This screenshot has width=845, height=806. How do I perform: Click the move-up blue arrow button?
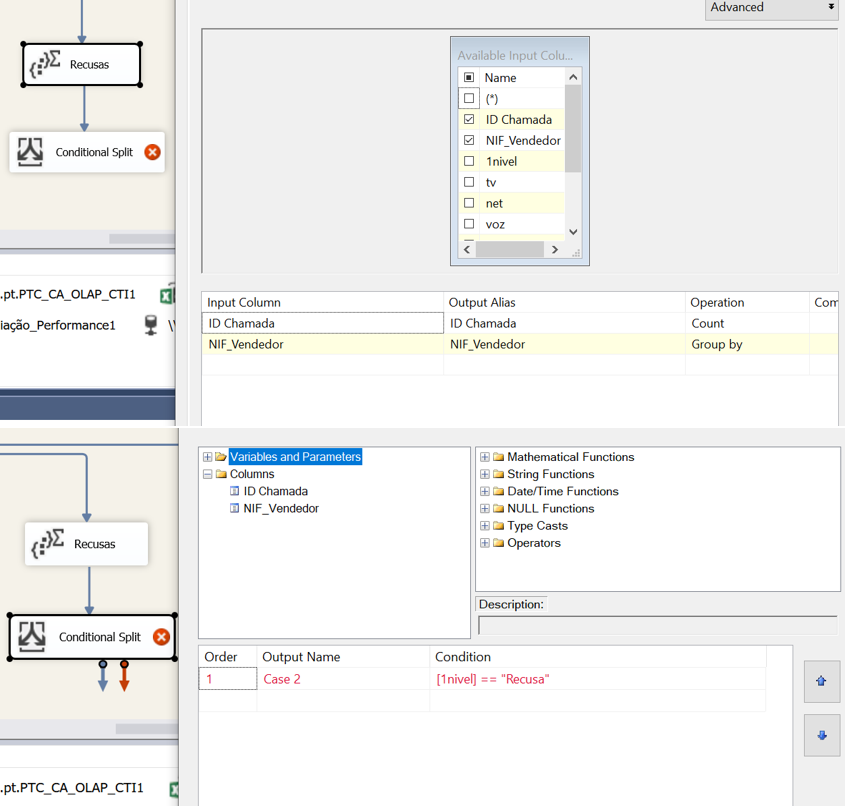pyautogui.click(x=821, y=681)
